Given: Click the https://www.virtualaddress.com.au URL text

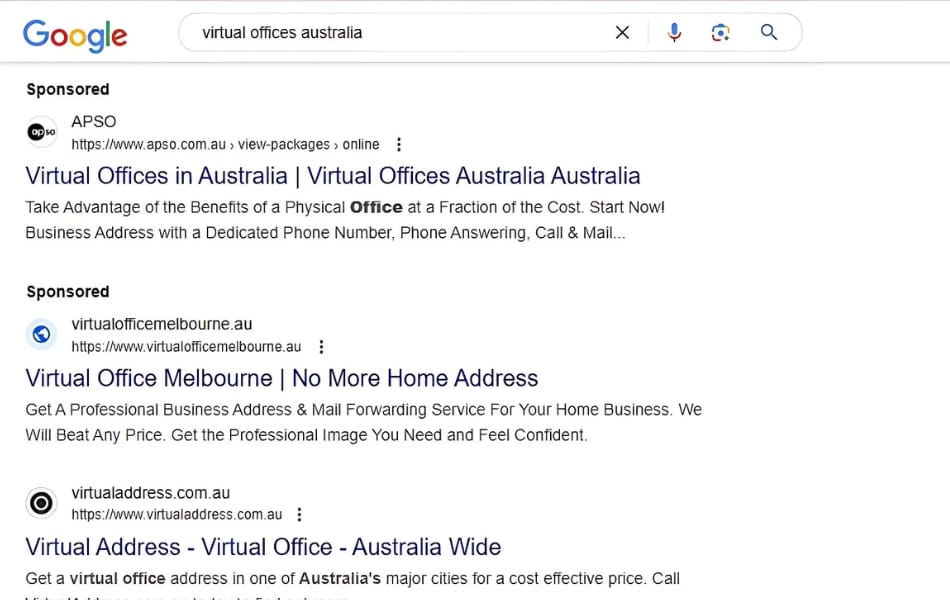Looking at the screenshot, I should tap(176, 515).
